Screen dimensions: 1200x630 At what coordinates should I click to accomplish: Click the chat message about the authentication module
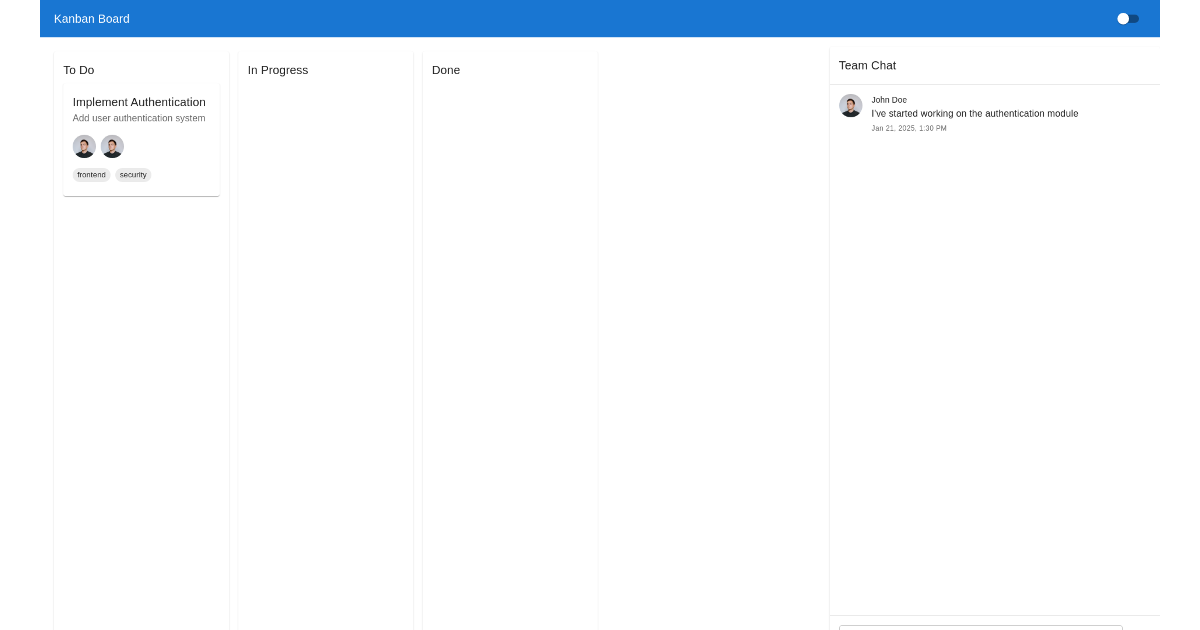tap(975, 113)
